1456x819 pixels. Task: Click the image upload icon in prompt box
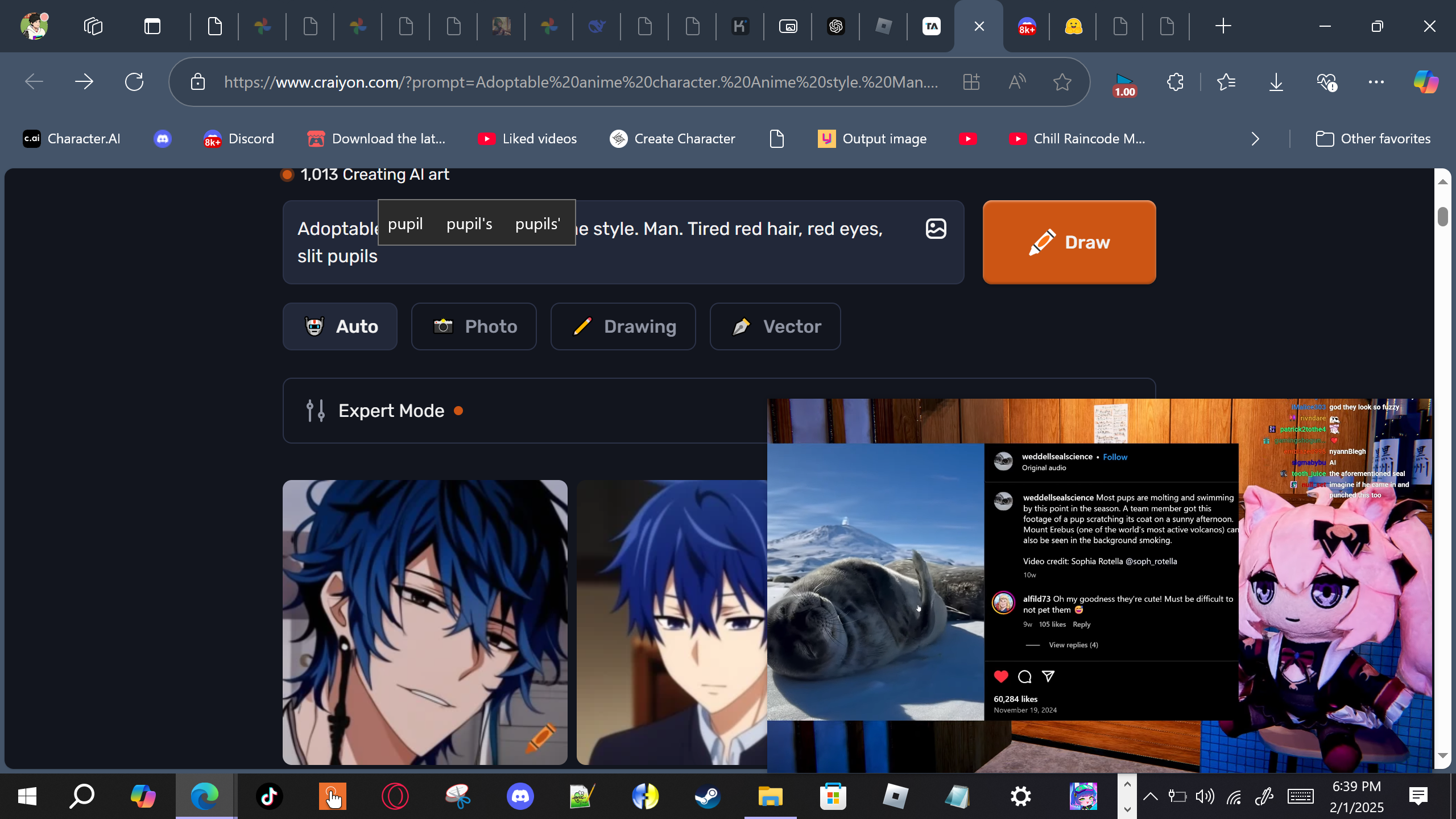point(936,229)
